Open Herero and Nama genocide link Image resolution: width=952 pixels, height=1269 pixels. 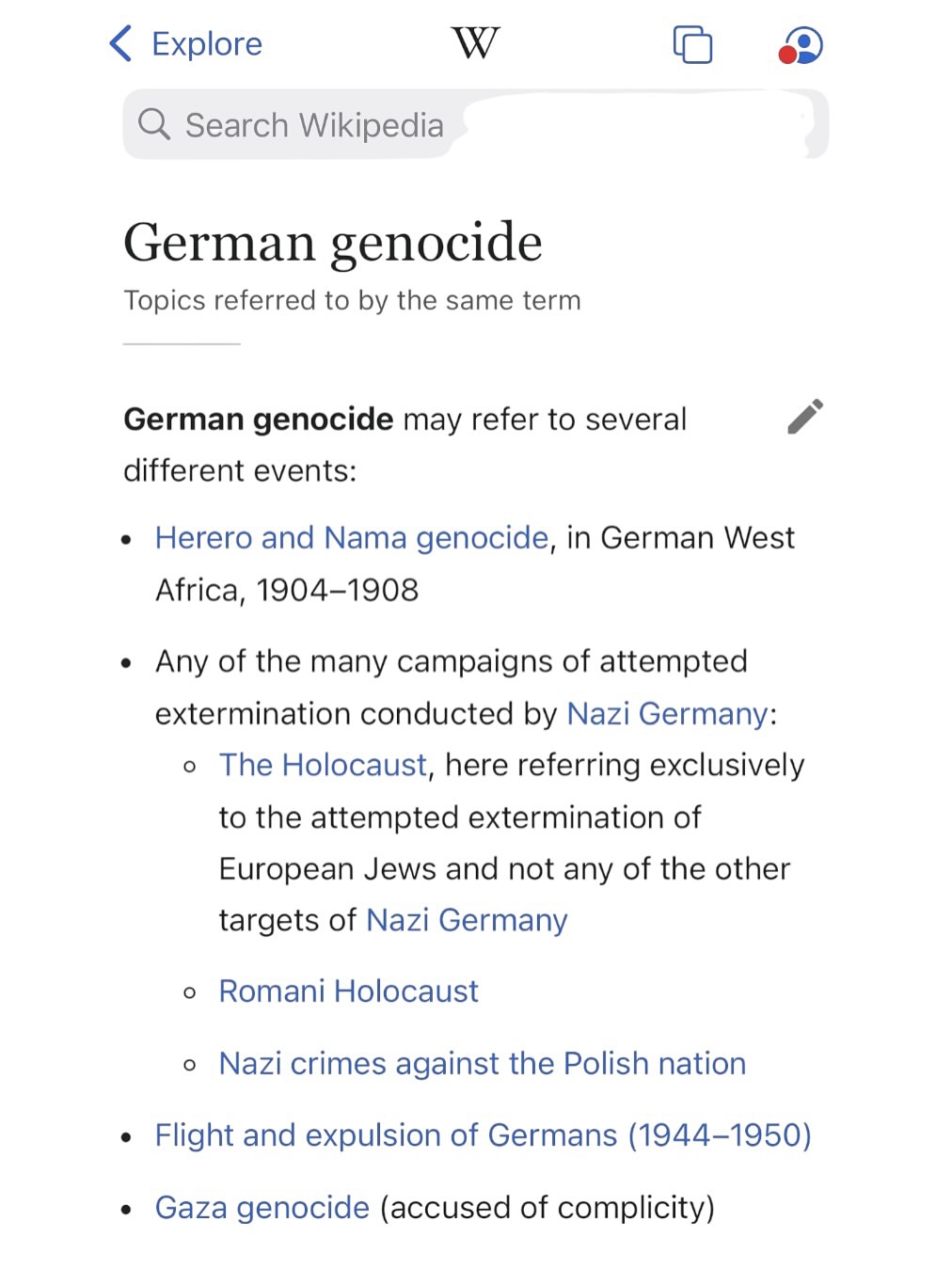click(352, 537)
